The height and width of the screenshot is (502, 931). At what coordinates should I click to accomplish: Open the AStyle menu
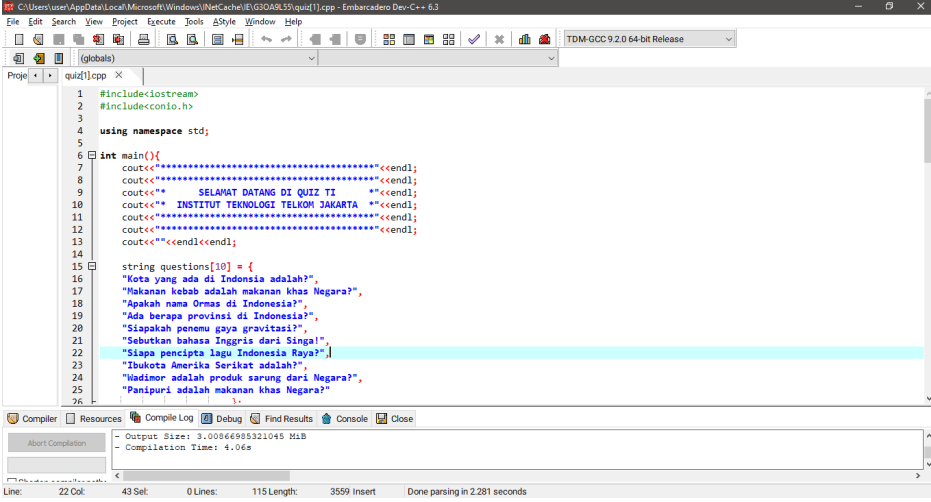224,21
